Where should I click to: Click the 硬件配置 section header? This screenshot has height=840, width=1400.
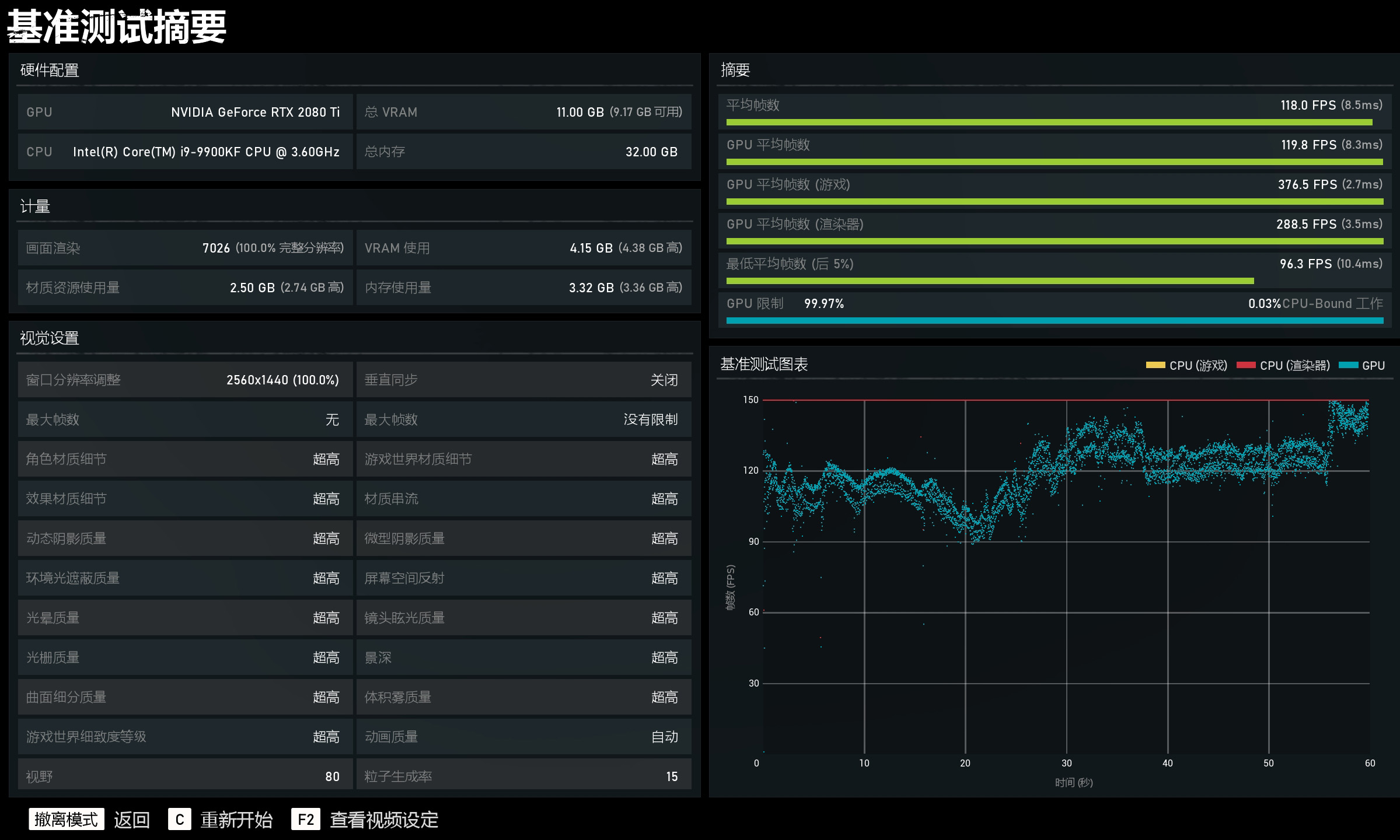click(50, 71)
